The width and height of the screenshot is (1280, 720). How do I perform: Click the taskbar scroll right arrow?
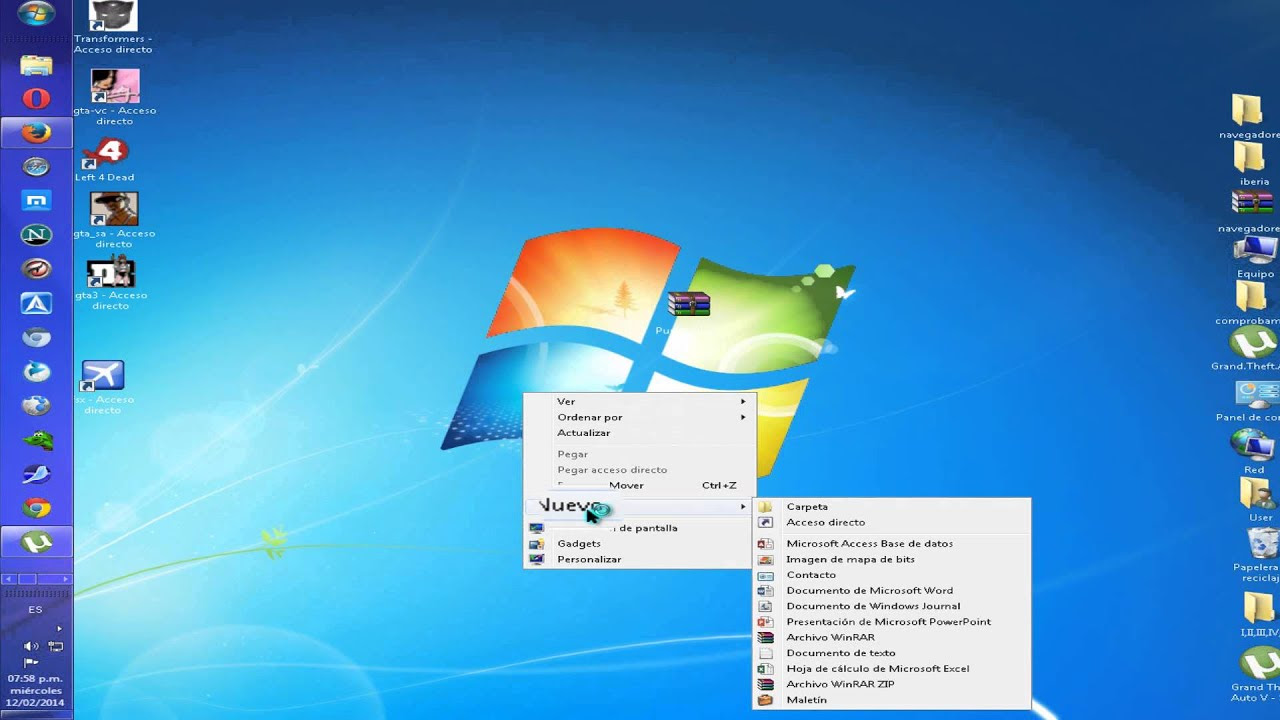pyautogui.click(x=65, y=578)
